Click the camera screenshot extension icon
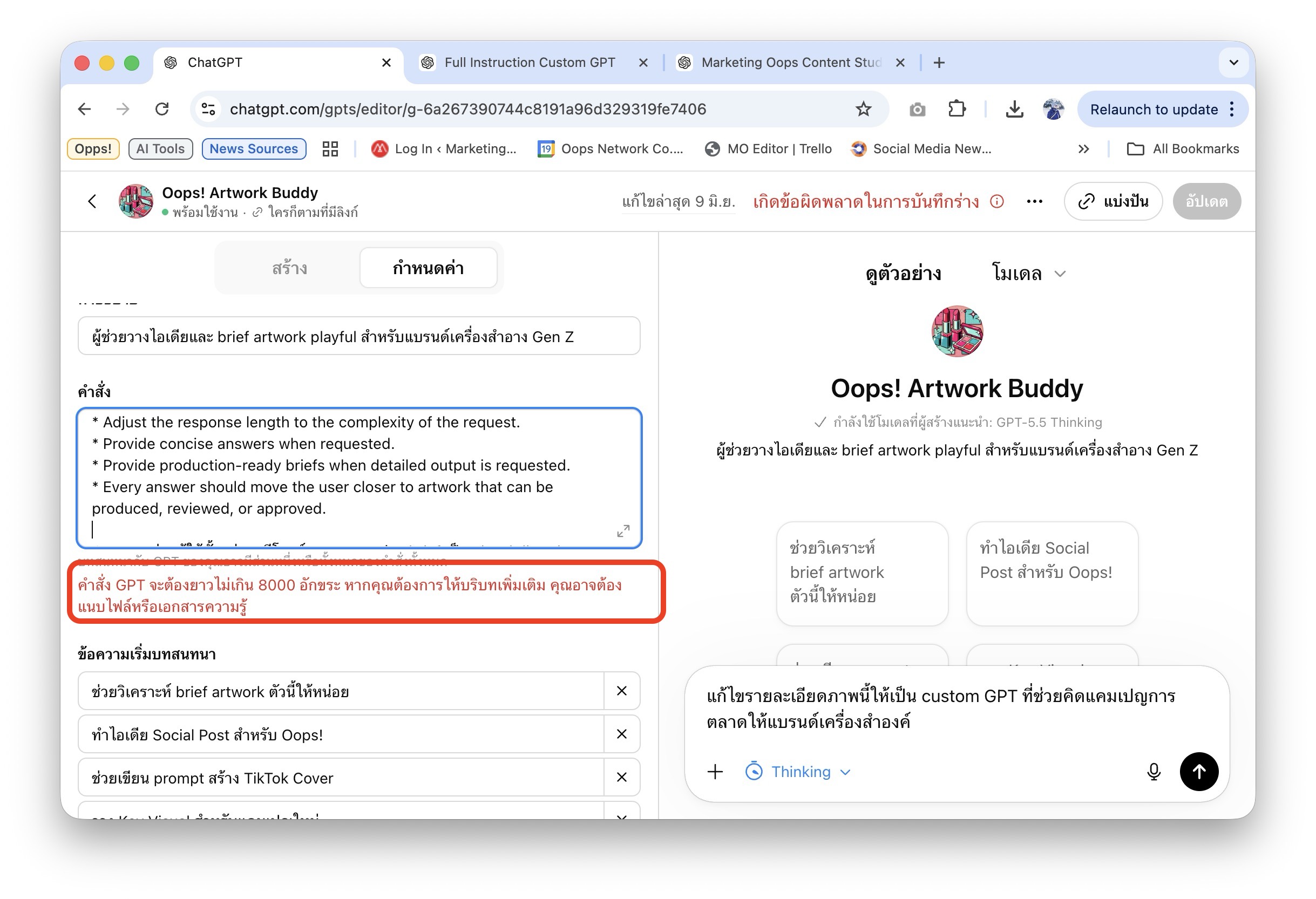The image size is (1316, 899). click(917, 109)
